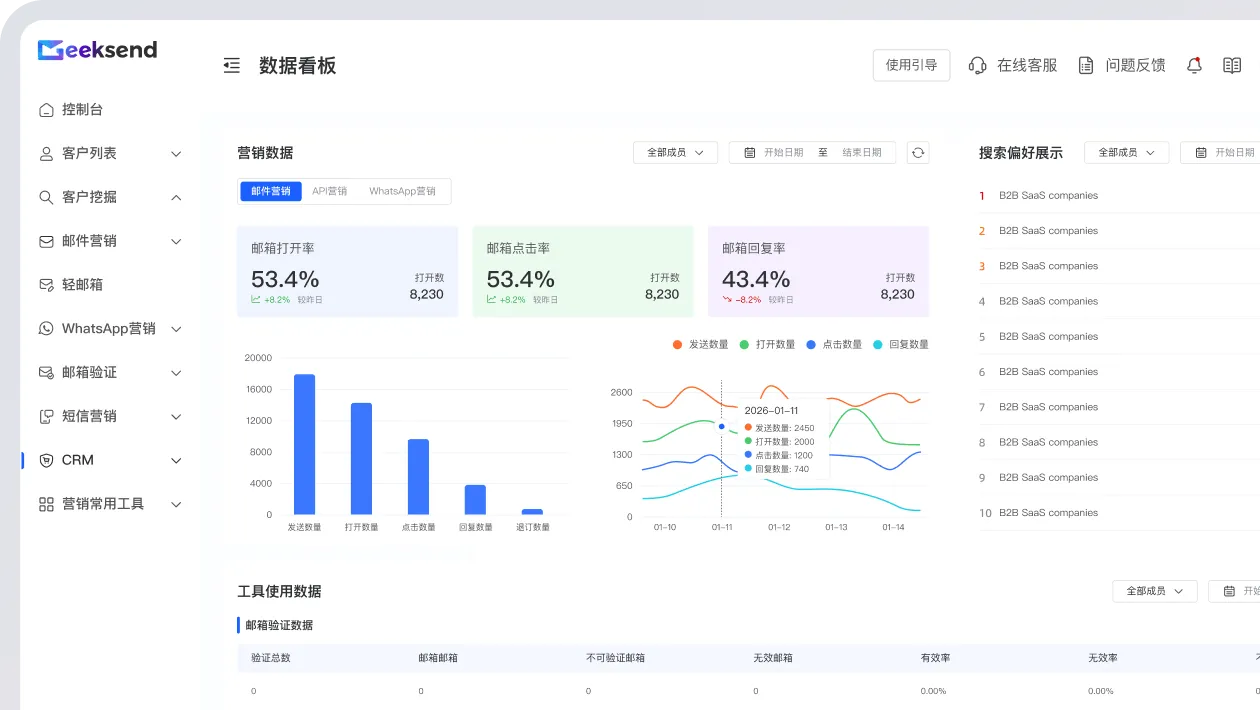The height and width of the screenshot is (710, 1260).
Task: Expand the 短信营销 menu chevron
Action: pos(176,417)
